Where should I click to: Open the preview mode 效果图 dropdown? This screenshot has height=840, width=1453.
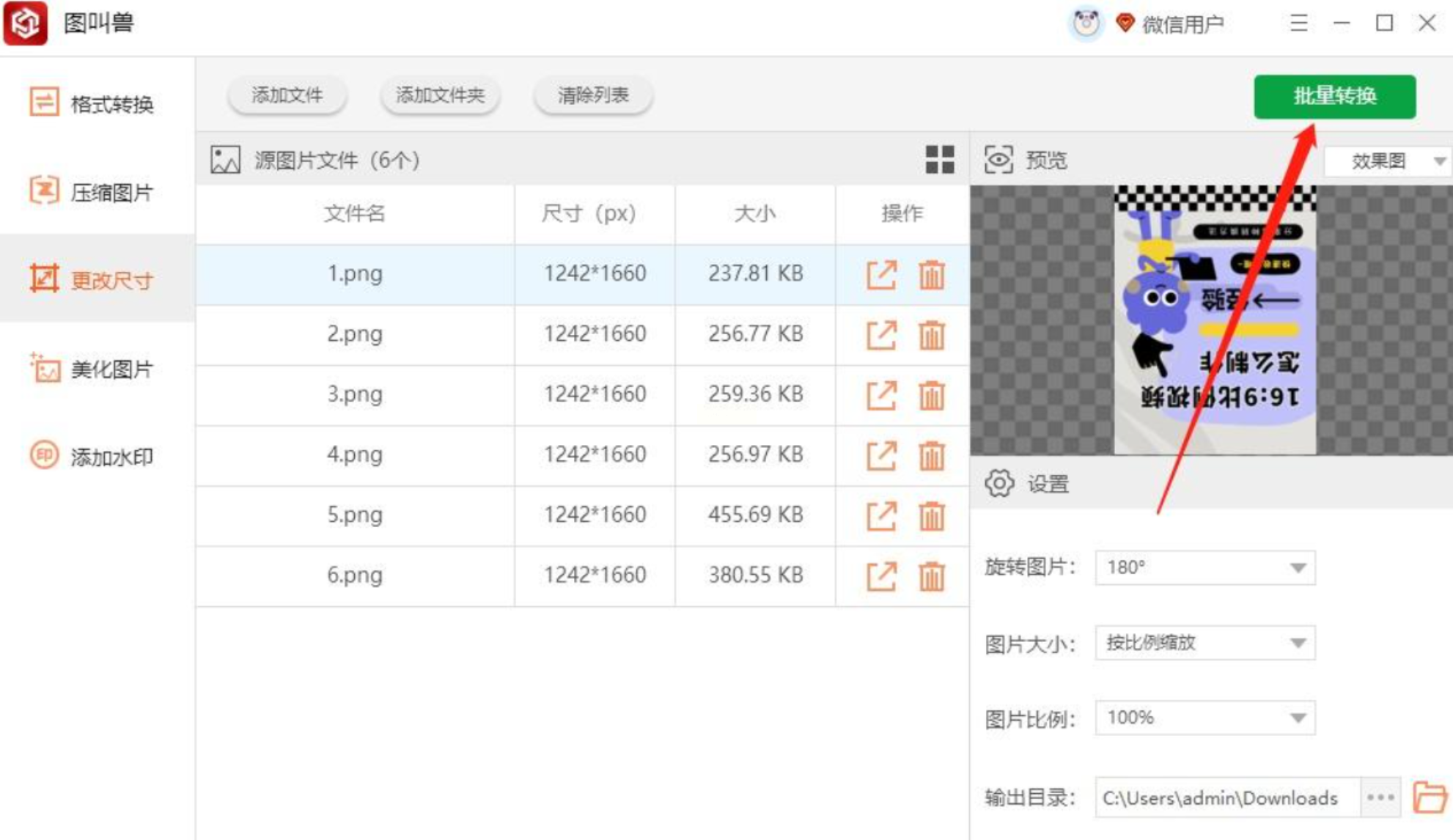[x=1387, y=161]
